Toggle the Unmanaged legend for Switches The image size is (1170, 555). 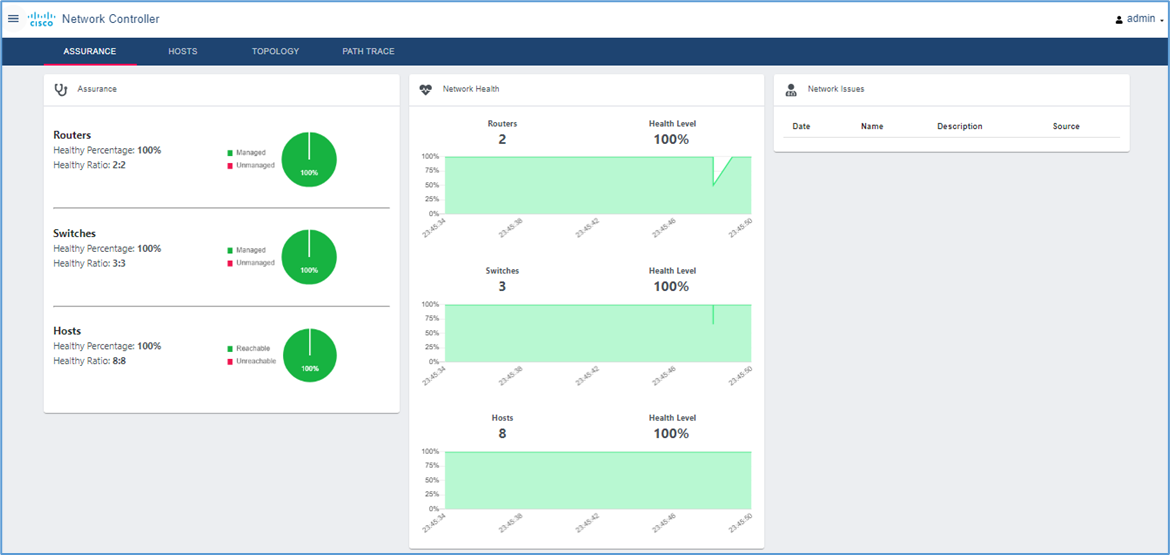tap(254, 263)
